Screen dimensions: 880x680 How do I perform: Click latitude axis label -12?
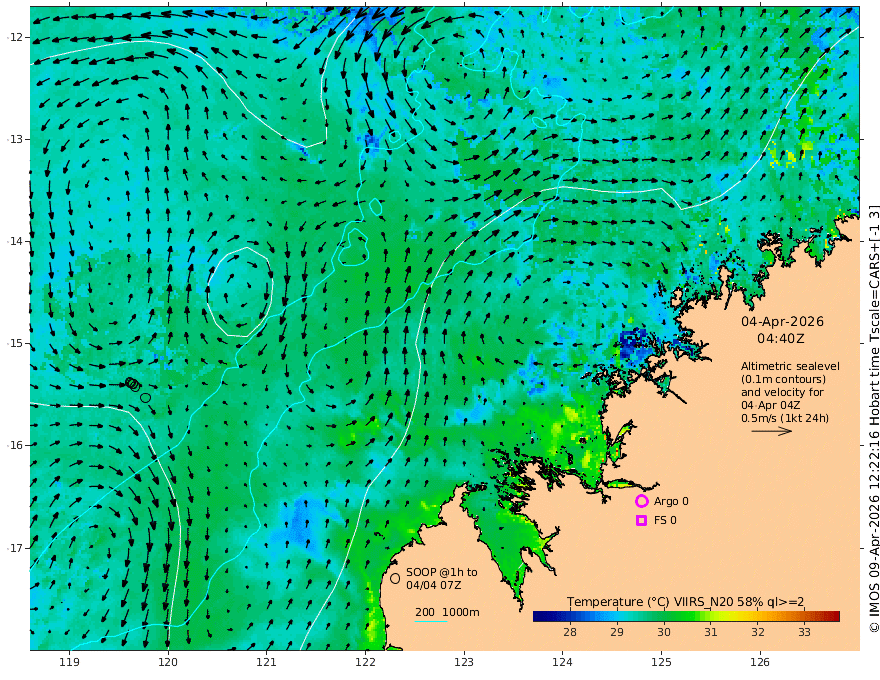[15, 37]
